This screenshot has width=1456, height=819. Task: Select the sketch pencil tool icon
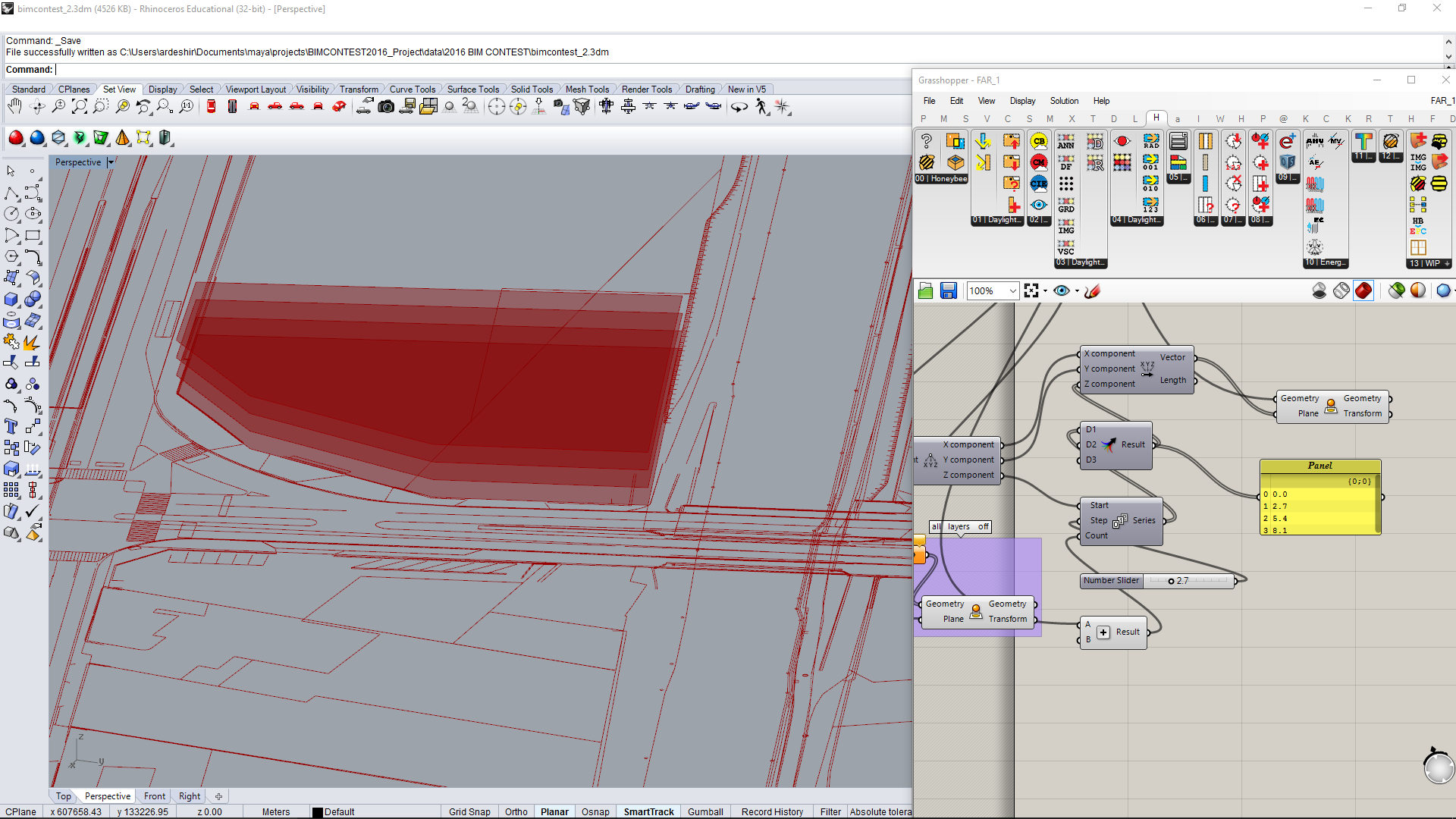(x=1093, y=290)
